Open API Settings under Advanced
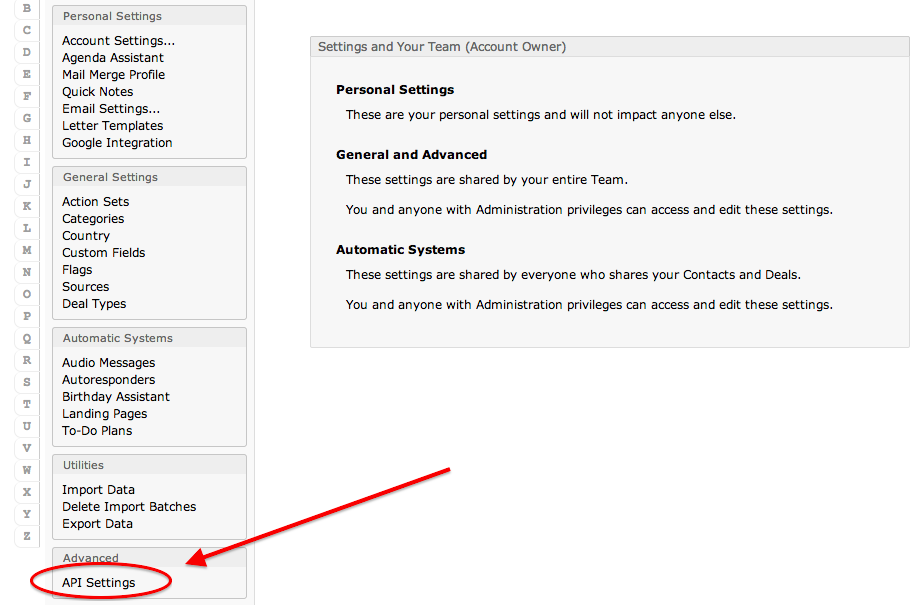Screen dimensions: 917x605 (x=98, y=583)
